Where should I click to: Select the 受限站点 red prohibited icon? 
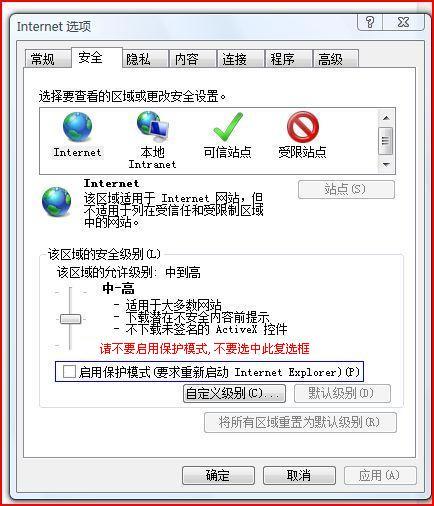tap(303, 127)
